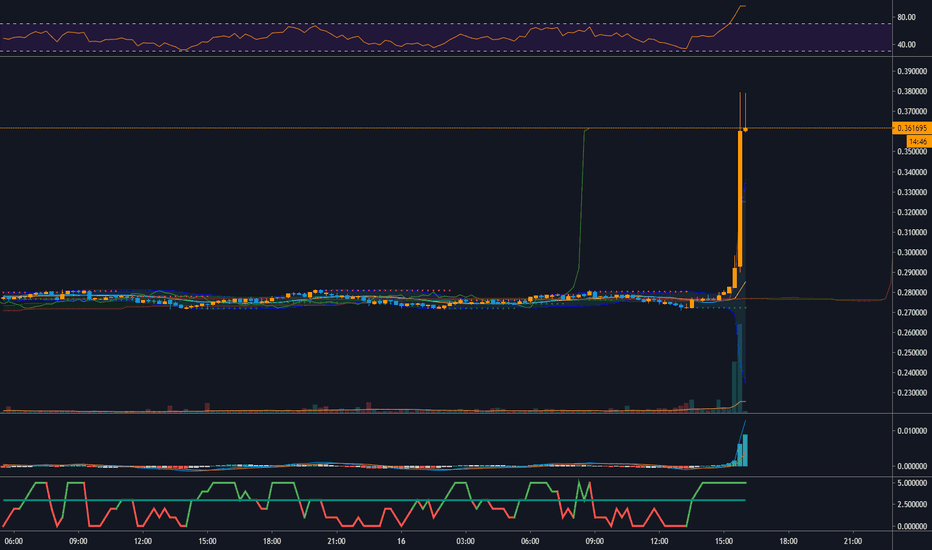Click the 5.000000 oscillator scale label
The image size is (932, 550).
pos(912,483)
